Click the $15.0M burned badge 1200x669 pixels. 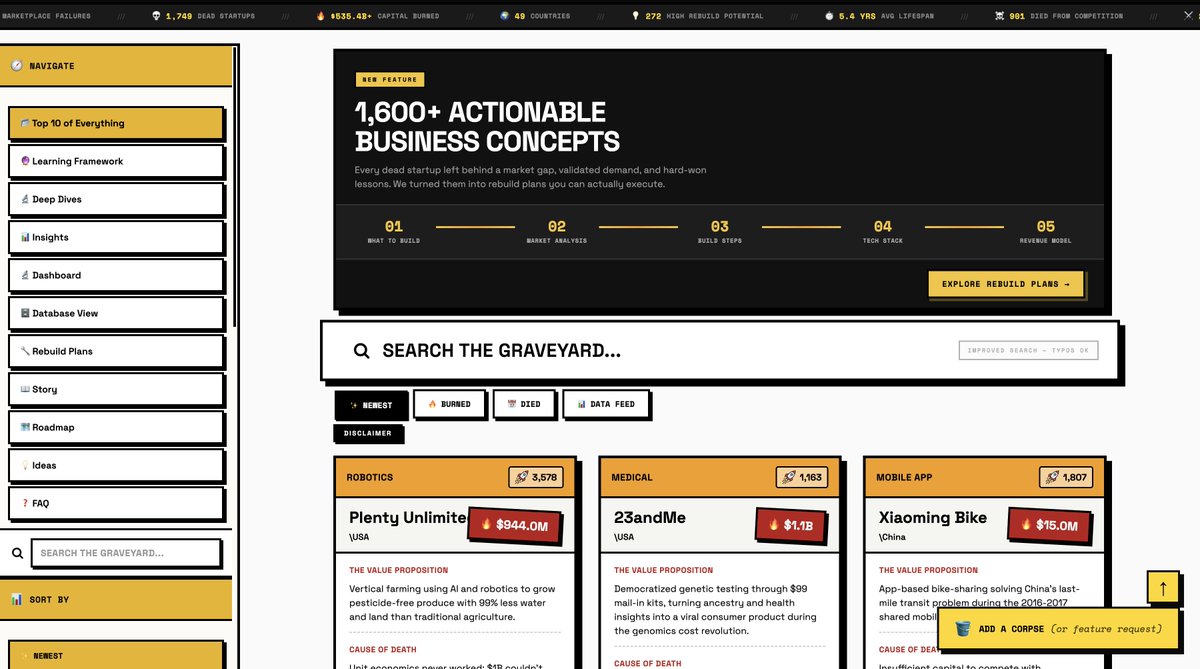click(1048, 525)
